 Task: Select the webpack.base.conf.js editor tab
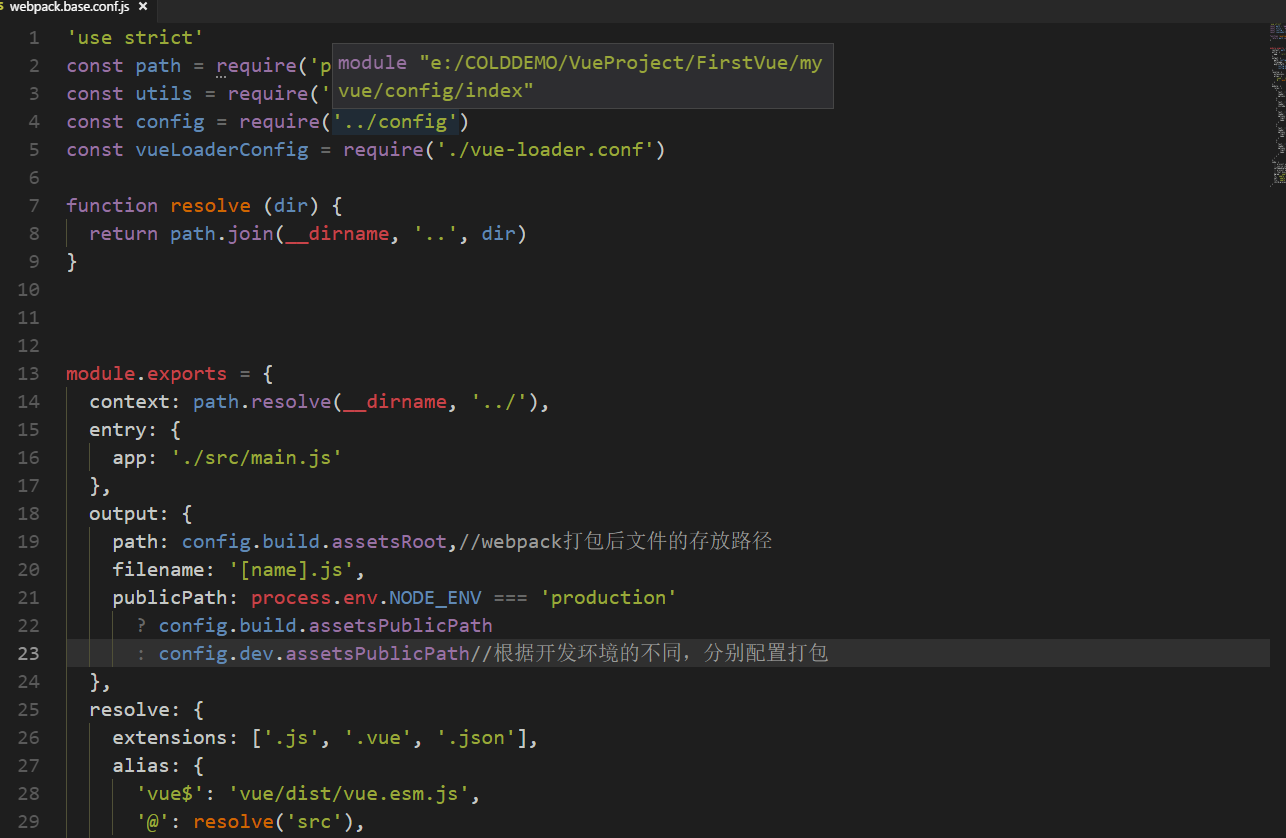pos(76,7)
